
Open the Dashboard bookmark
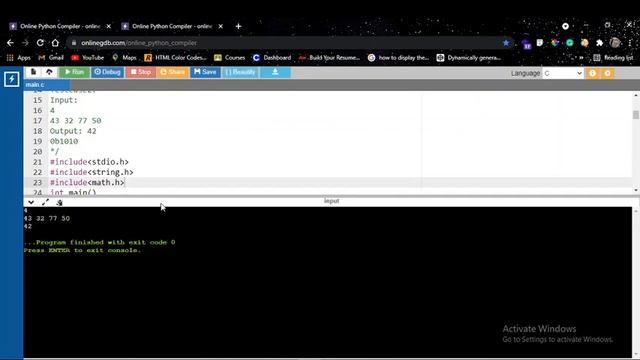point(272,58)
